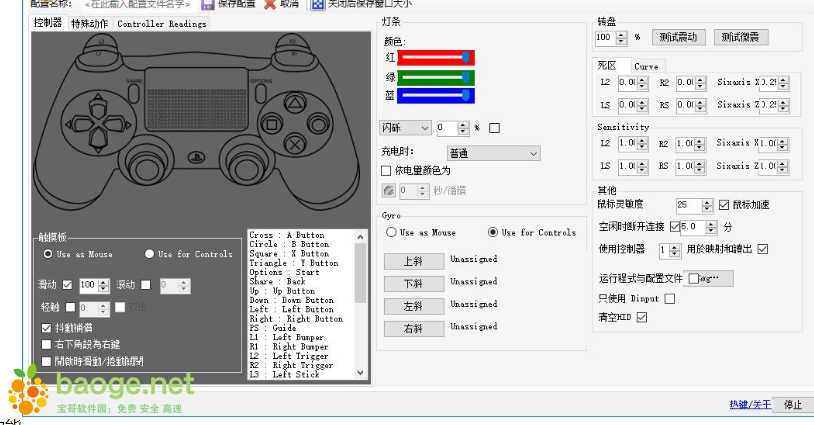The height and width of the screenshot is (425, 814).
Task: Click the 上斜 tilt up button
Action: 413,261
